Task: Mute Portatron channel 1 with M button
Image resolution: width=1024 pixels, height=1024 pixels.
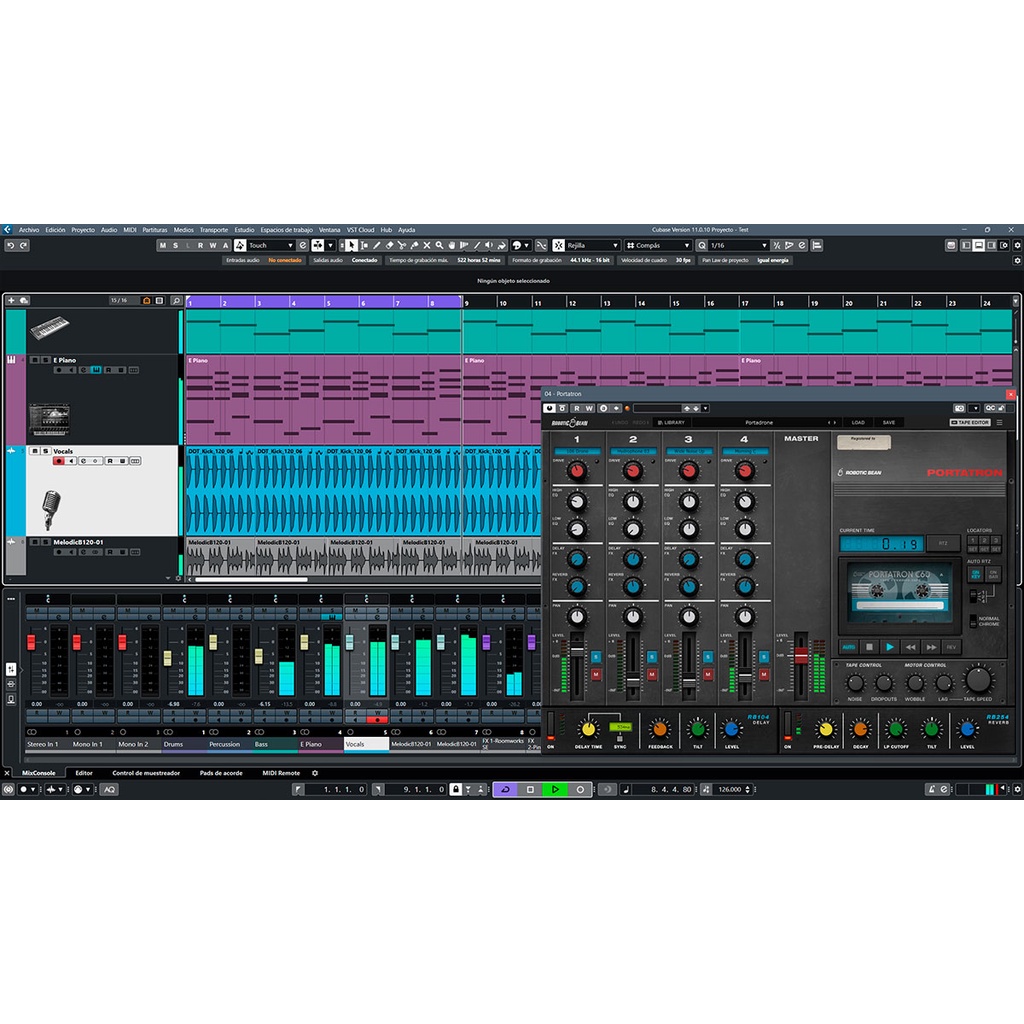Action: coord(595,675)
